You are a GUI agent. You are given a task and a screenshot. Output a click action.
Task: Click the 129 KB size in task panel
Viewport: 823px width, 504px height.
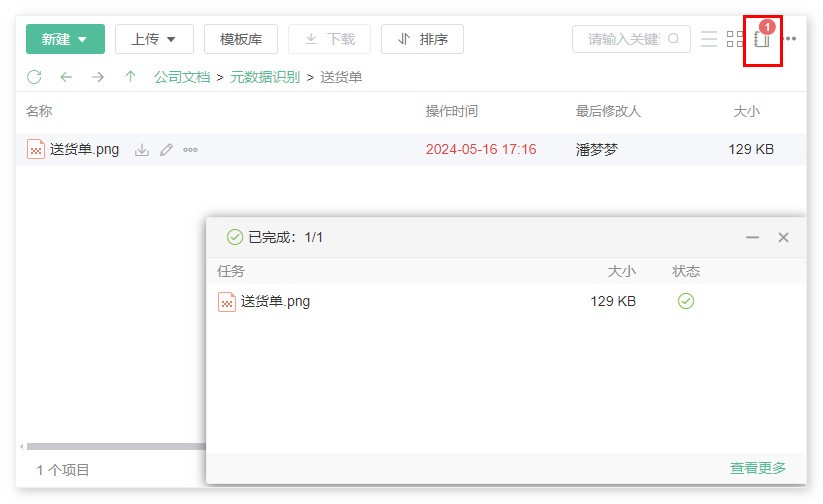coord(613,301)
